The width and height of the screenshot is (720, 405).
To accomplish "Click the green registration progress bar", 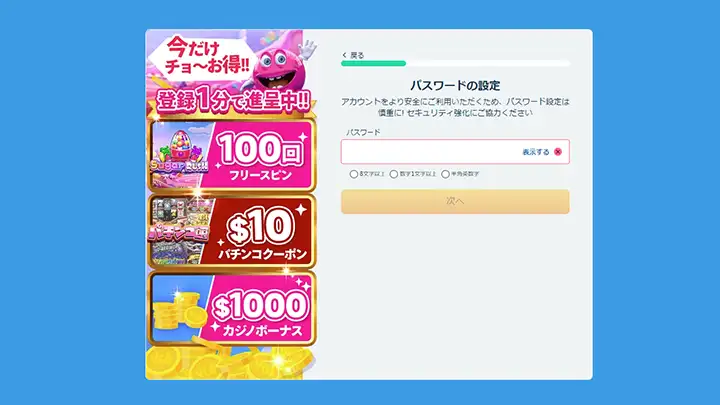I will (x=373, y=63).
